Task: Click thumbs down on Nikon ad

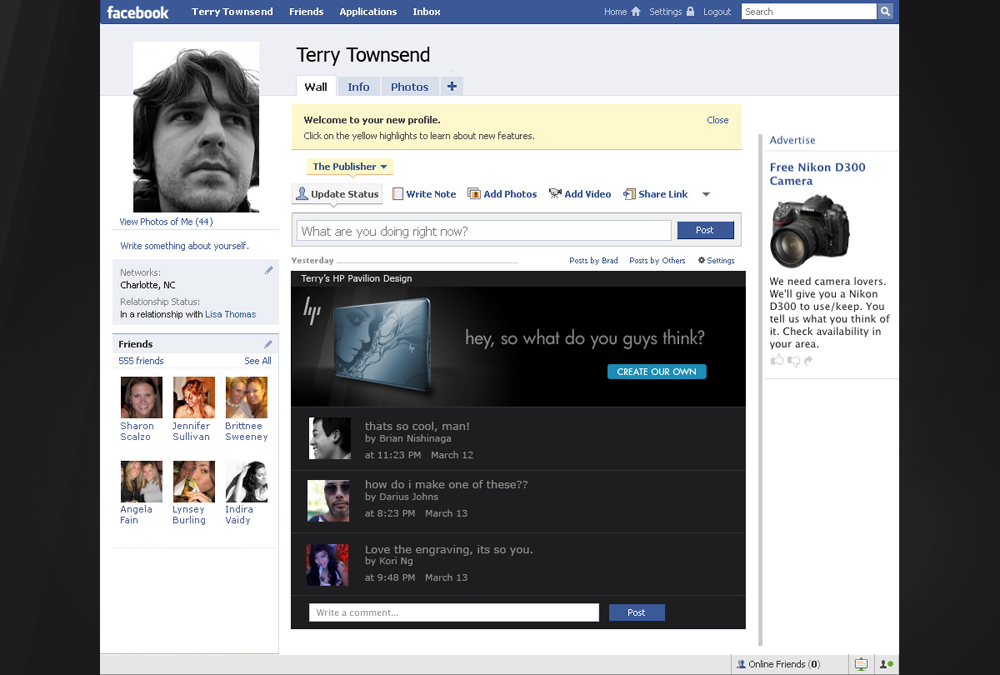Action: pyautogui.click(x=793, y=361)
